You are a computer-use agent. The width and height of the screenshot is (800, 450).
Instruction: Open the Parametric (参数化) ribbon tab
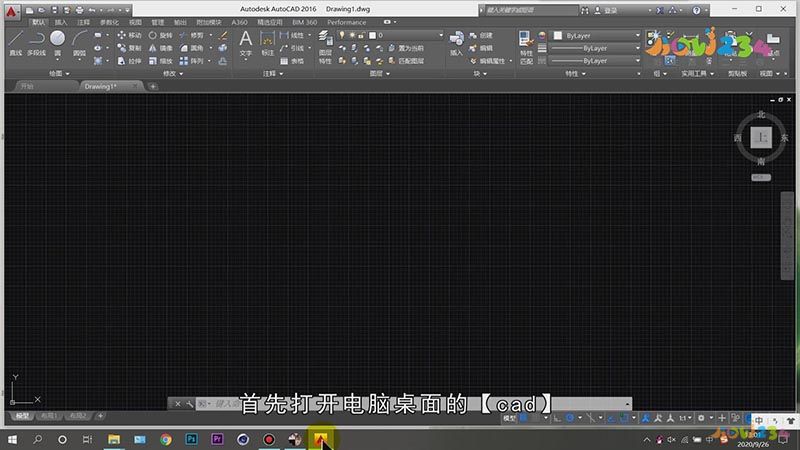click(109, 22)
